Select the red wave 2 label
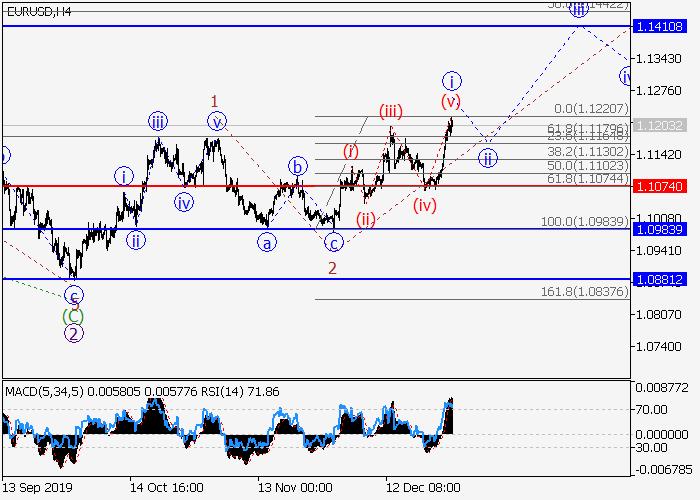 332,267
